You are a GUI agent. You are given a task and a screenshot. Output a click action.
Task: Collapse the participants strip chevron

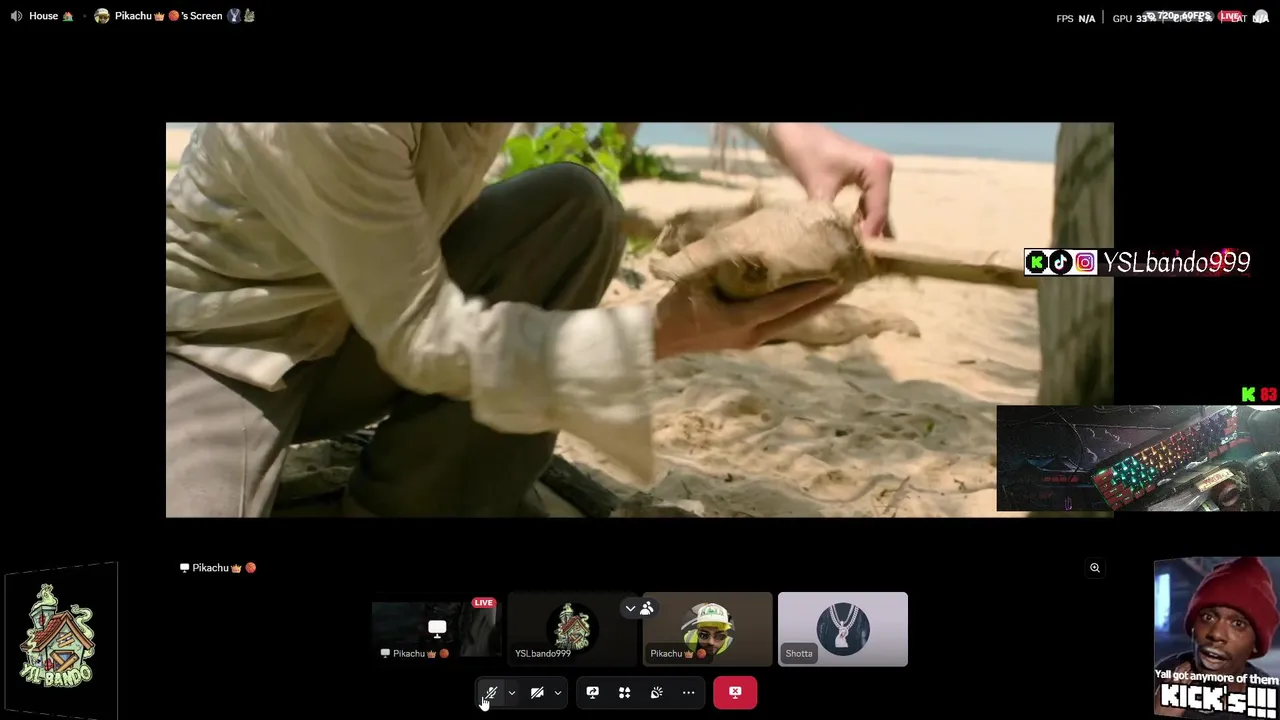pos(630,608)
